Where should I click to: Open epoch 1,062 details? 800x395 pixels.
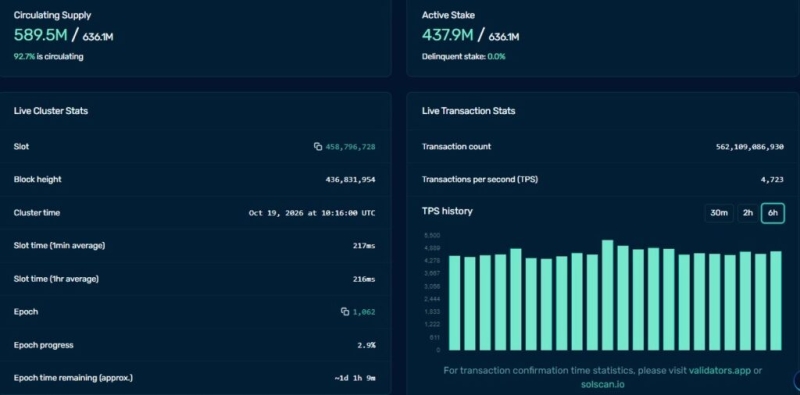[364, 311]
